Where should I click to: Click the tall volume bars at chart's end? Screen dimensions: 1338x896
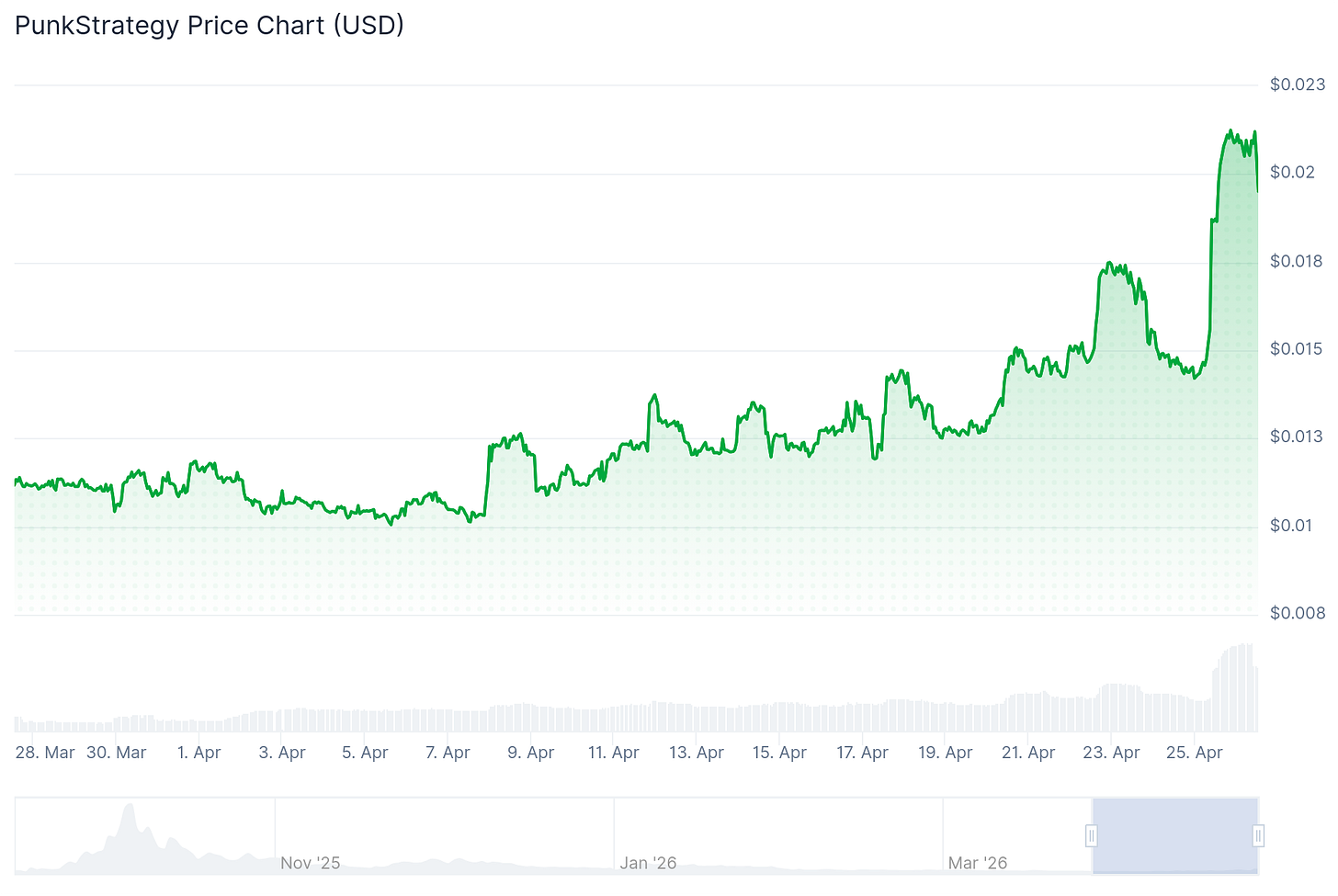[1236, 687]
